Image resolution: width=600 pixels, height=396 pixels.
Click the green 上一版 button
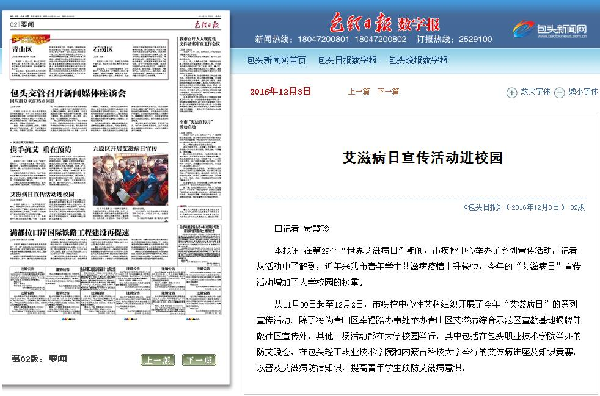158,360
